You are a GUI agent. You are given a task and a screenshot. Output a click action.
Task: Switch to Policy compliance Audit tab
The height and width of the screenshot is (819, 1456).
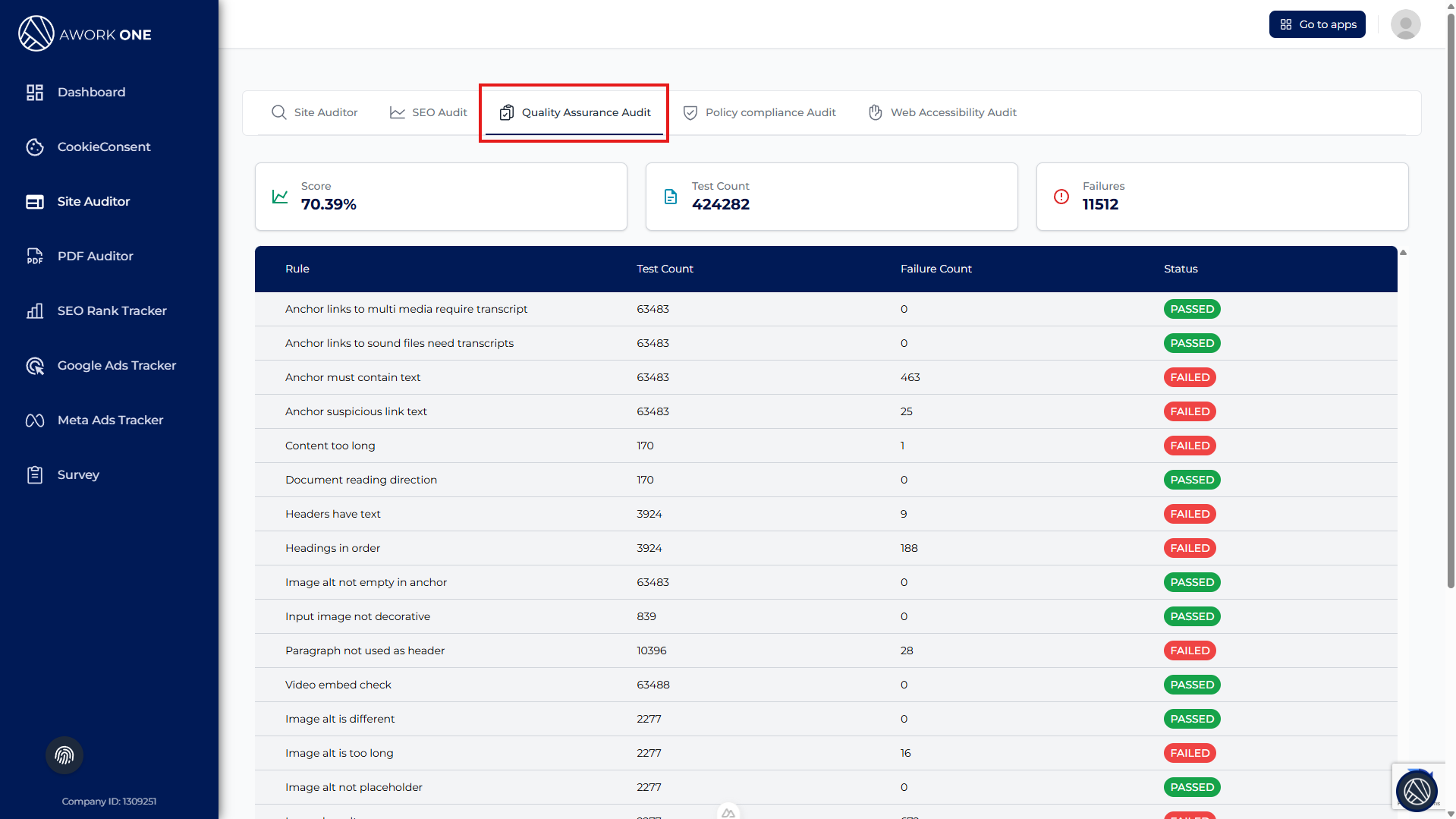[x=759, y=112]
